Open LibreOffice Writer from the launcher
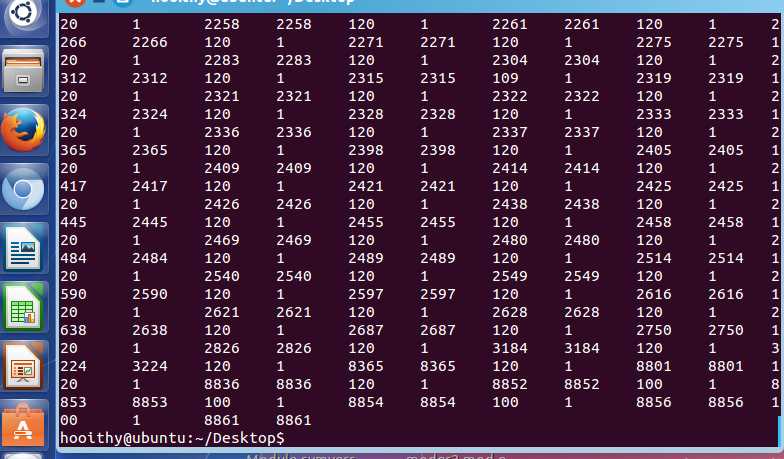Viewport: 784px width, 459px height. pos(24,248)
